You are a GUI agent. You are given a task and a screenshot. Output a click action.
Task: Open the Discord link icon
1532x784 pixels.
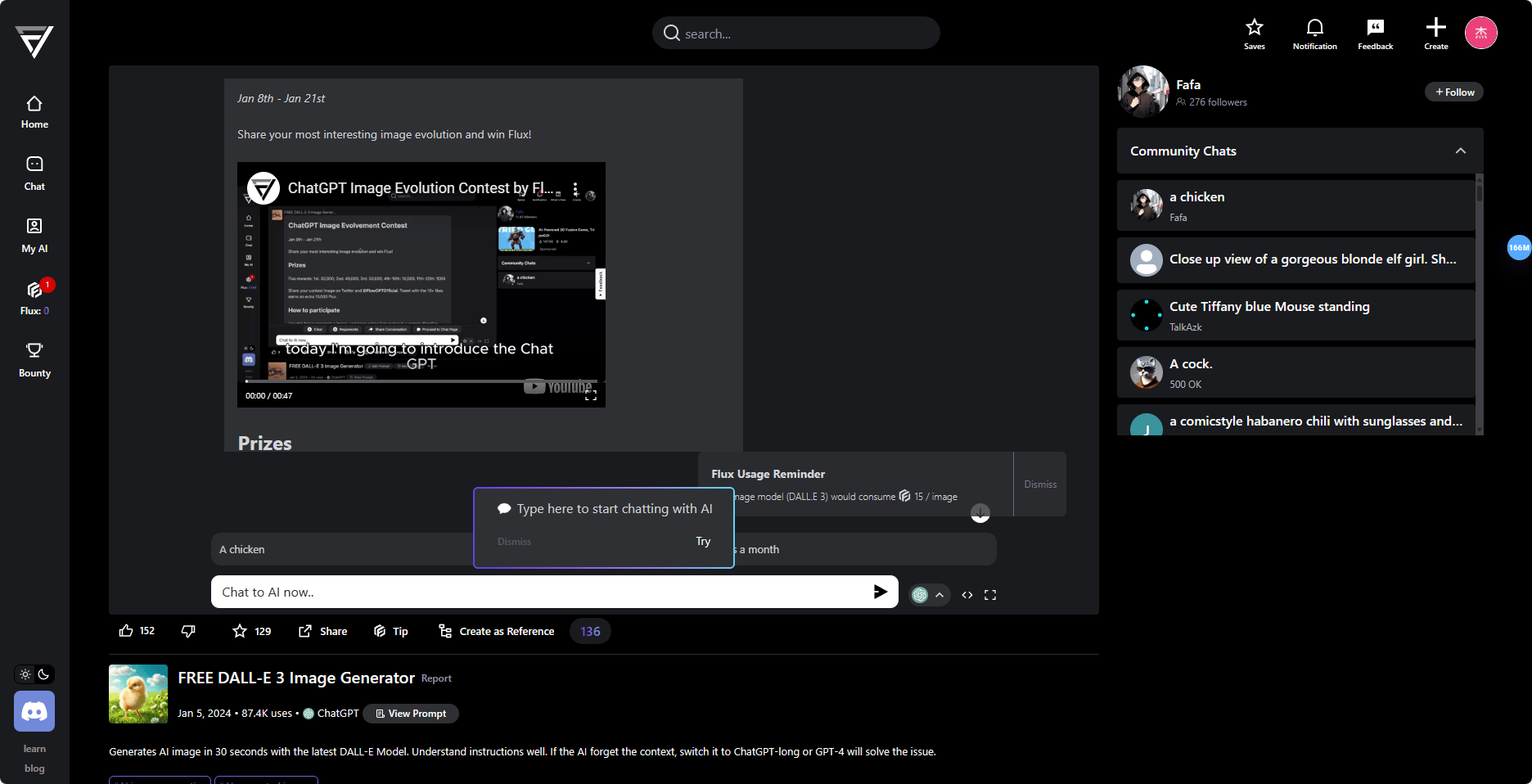pos(34,711)
